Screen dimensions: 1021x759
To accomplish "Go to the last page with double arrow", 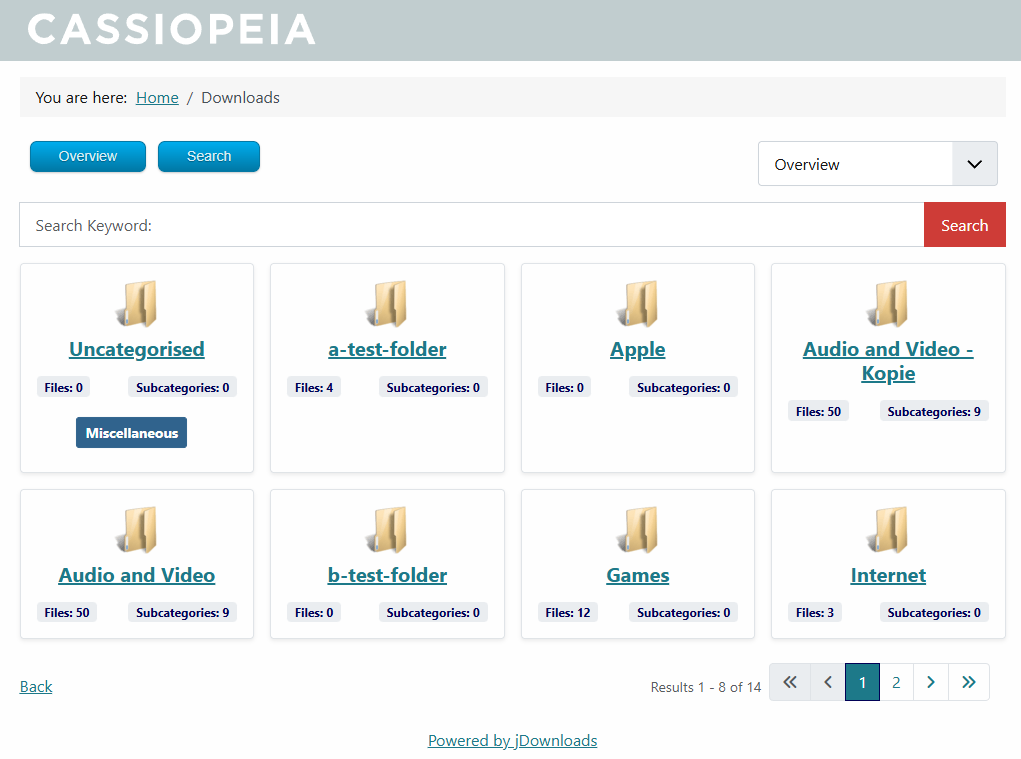I will point(968,682).
